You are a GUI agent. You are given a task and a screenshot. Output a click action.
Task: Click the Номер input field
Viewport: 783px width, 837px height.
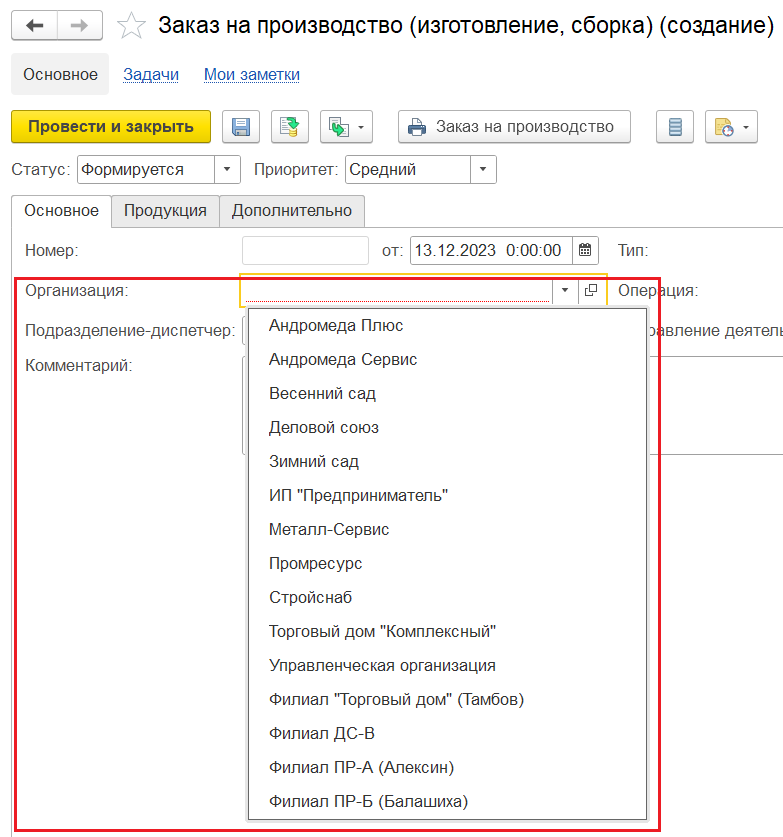305,250
